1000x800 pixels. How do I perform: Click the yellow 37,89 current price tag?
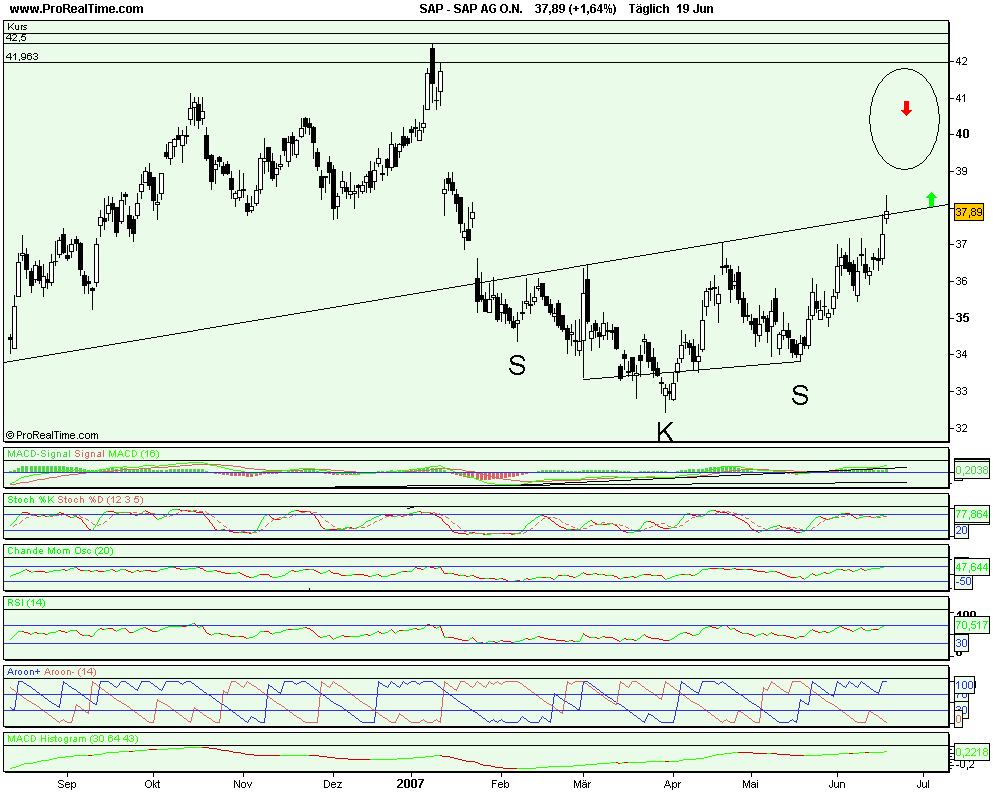coord(969,212)
